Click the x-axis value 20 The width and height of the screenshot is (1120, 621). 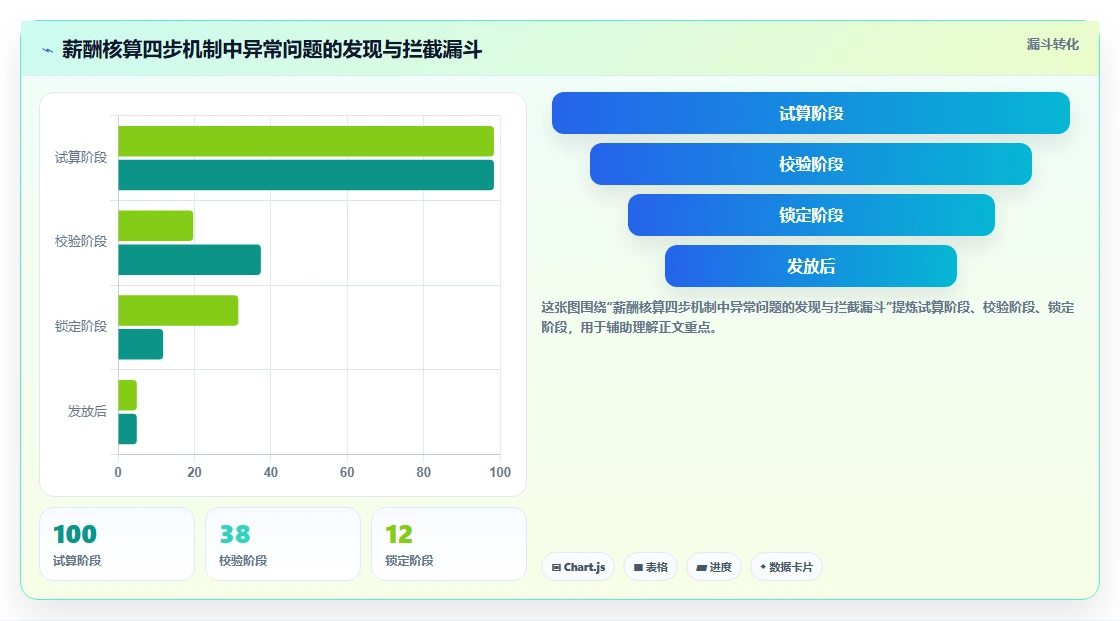coord(194,472)
